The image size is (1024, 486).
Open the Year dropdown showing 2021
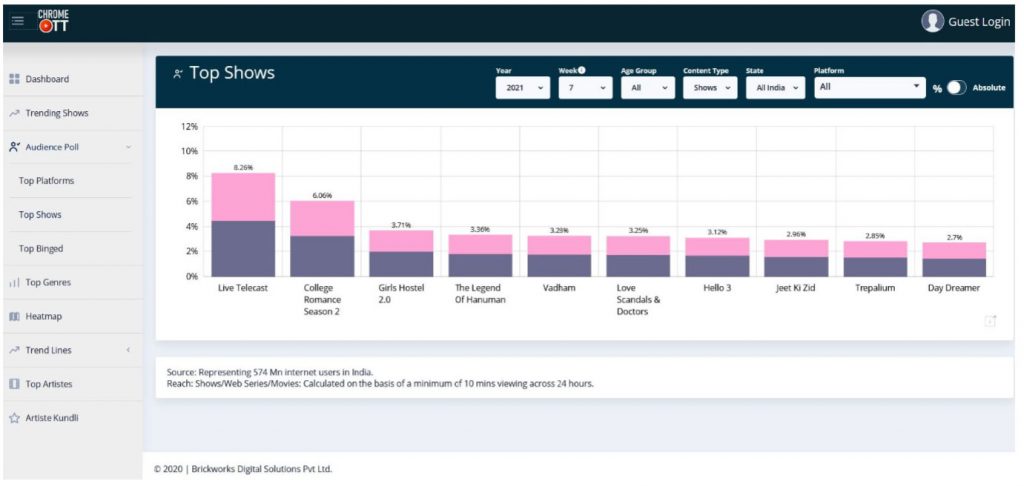click(x=523, y=88)
